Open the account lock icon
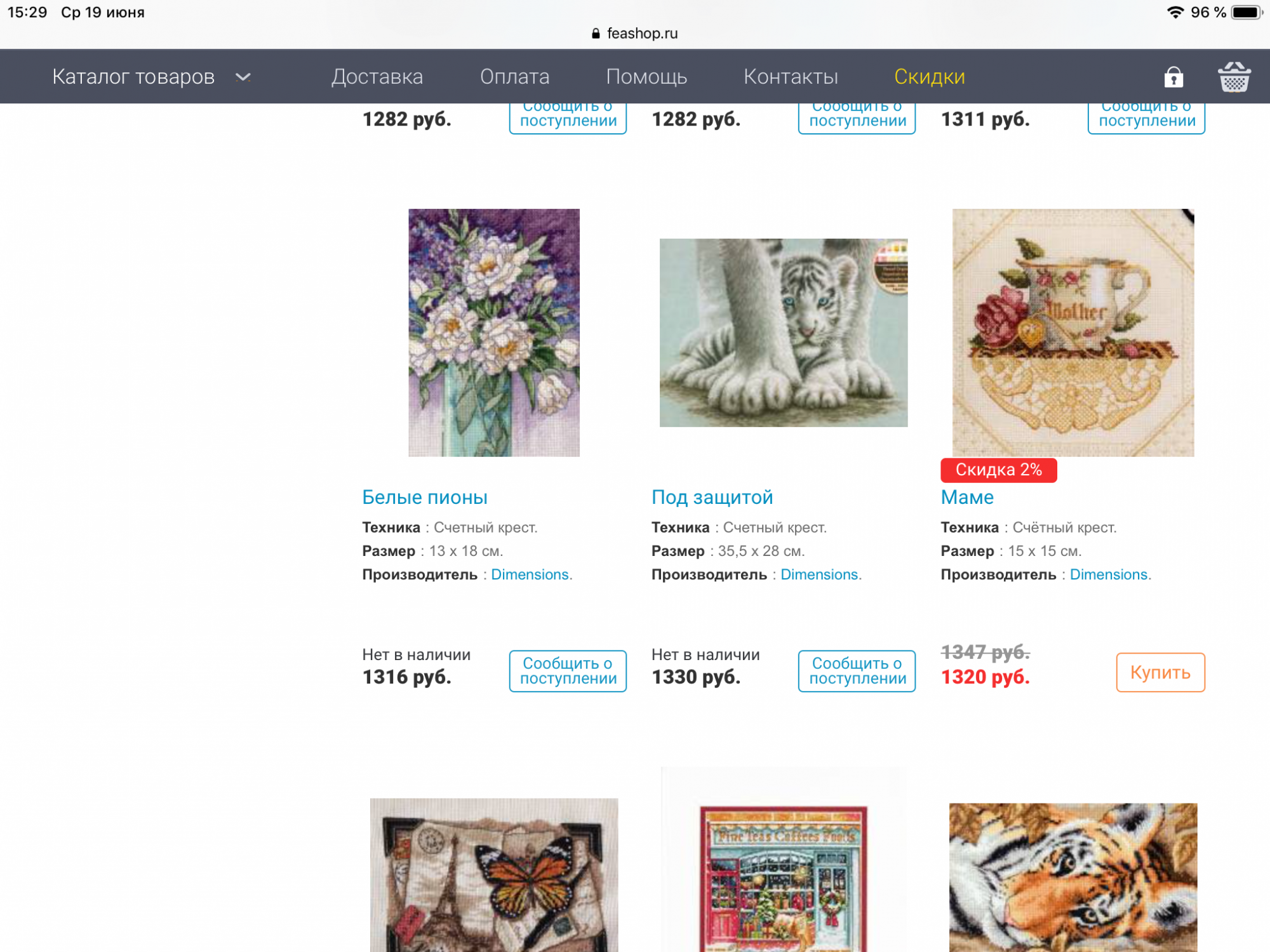This screenshot has width=1270, height=952. [1173, 77]
